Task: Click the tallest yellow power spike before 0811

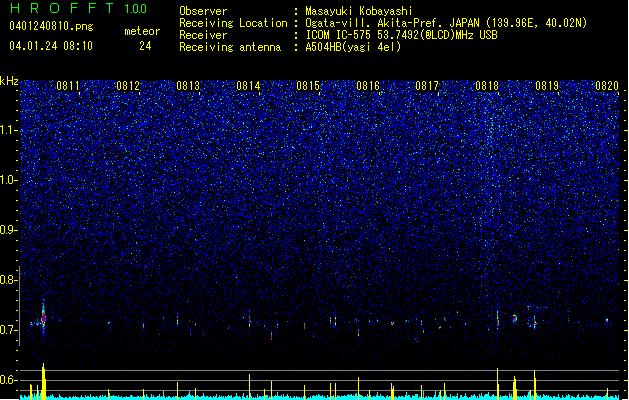Action: 43,381
